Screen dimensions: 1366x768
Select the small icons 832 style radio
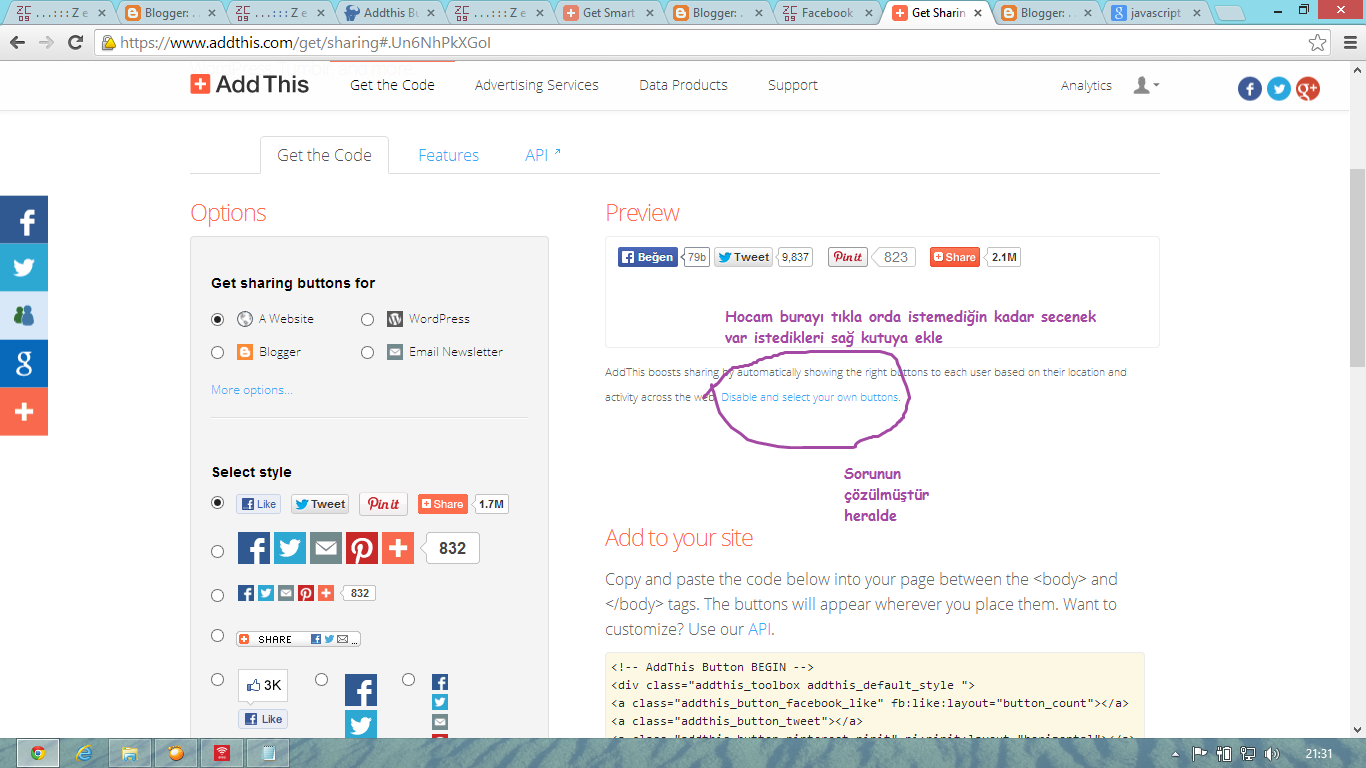(218, 595)
